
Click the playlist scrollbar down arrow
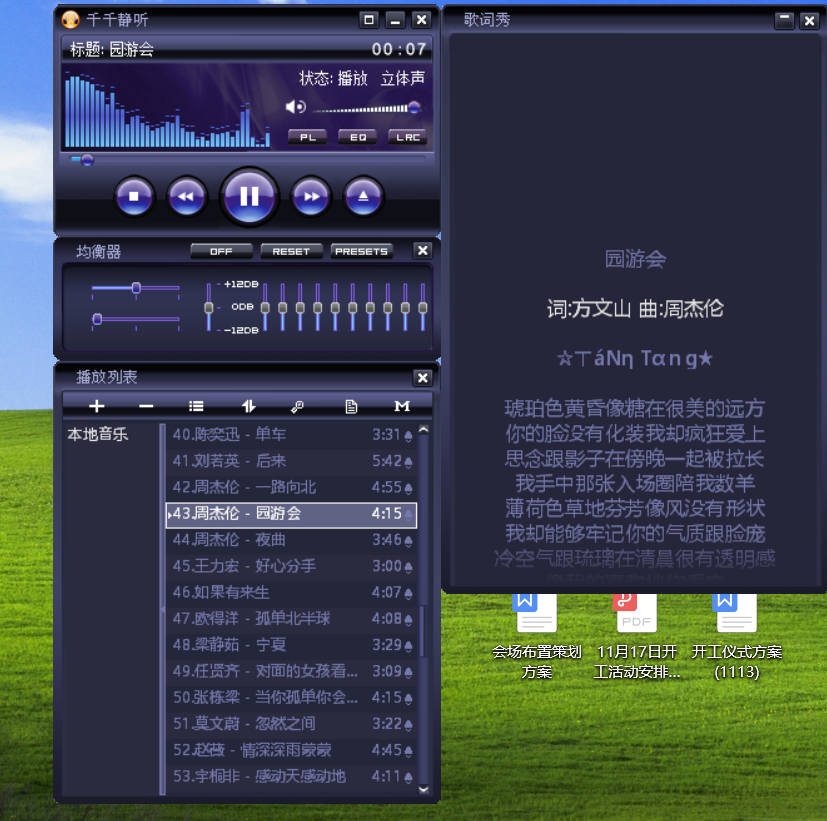[x=423, y=789]
